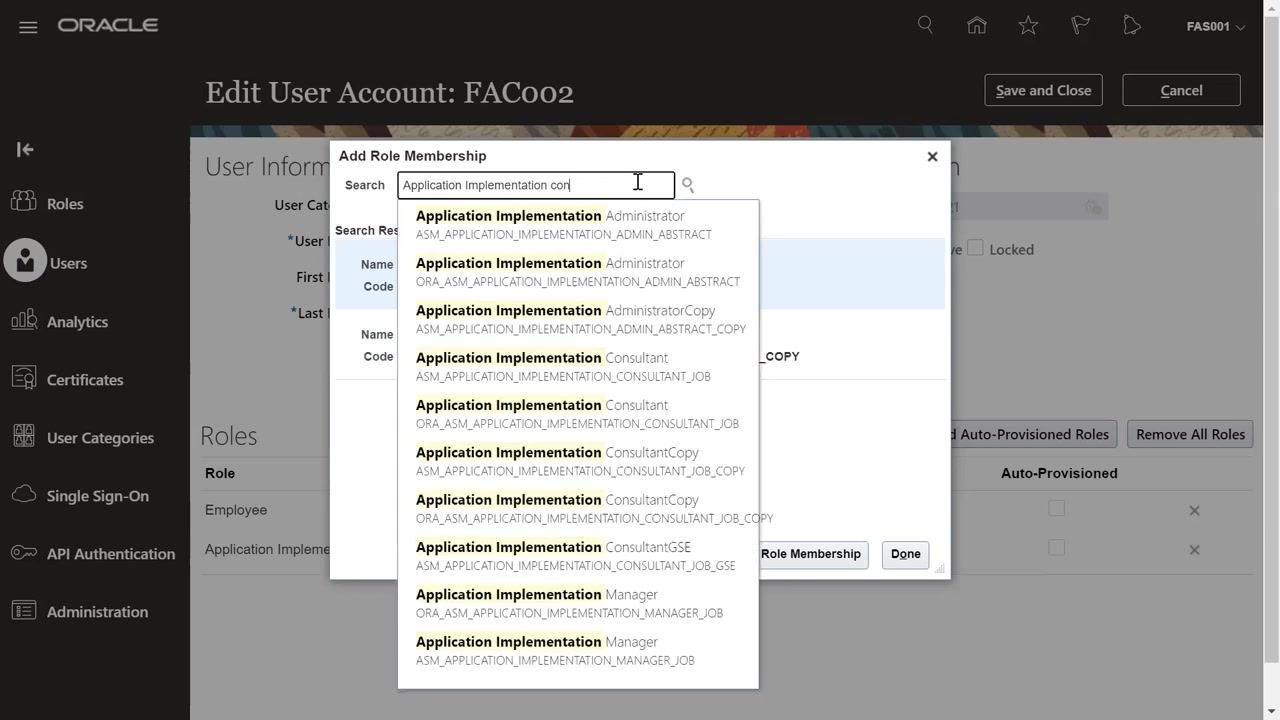Screen dimensions: 1280x720
Task: Select suggestion ORA_ASM_APPLICATION_IMPLEMENTATION_ADMIN_ABSTRACT
Action: 578,272
